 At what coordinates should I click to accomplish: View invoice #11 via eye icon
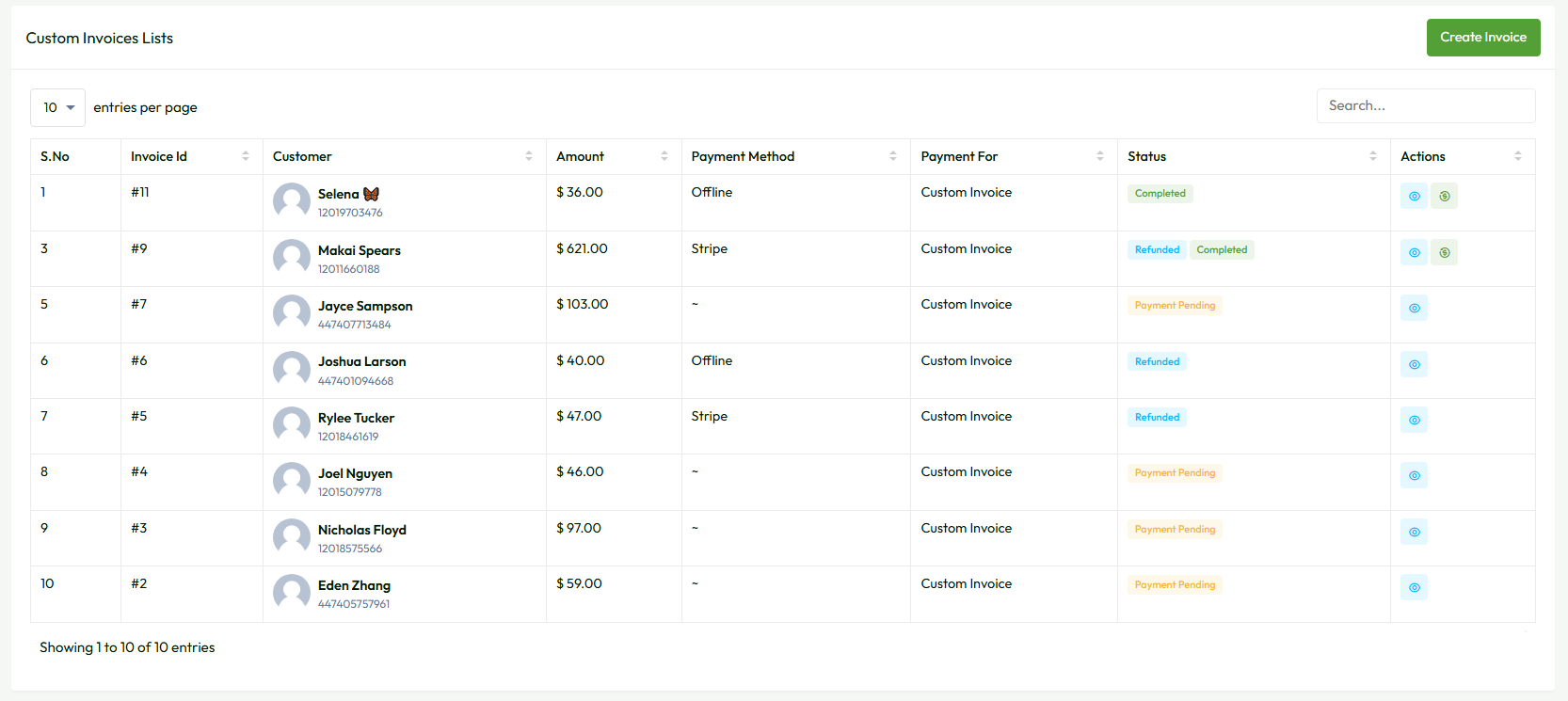[1414, 196]
